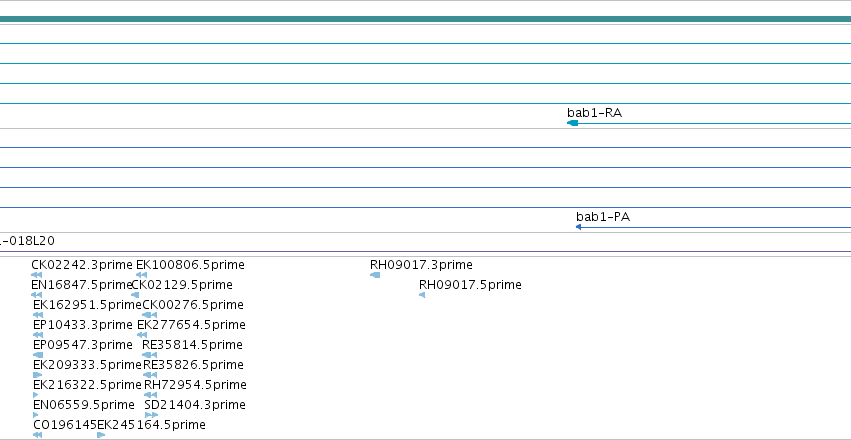This screenshot has width=851, height=440.
Task: Select arrow glyph under CK02242.3prime
Action: tap(37, 275)
